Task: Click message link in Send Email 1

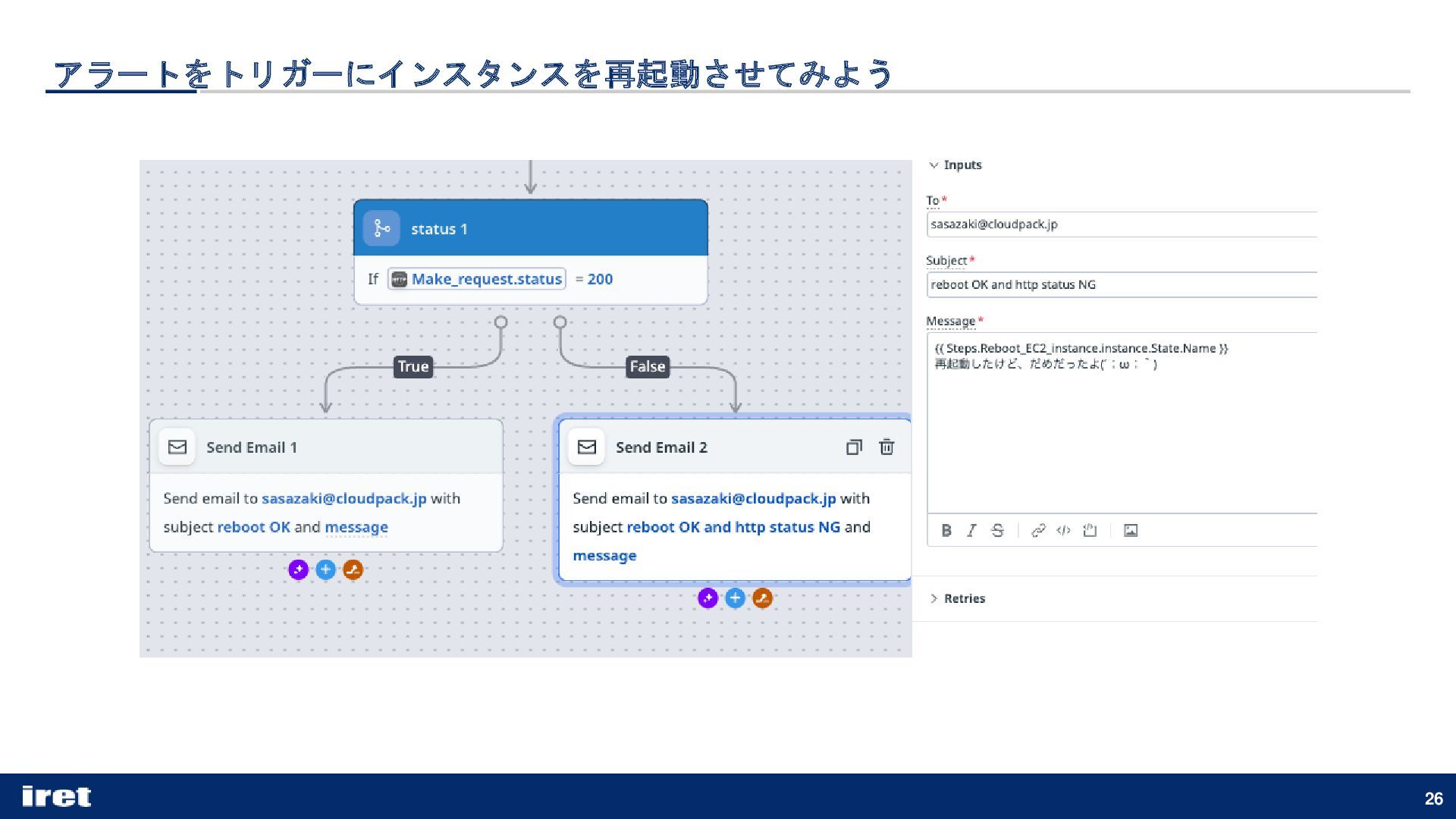Action: tap(356, 527)
